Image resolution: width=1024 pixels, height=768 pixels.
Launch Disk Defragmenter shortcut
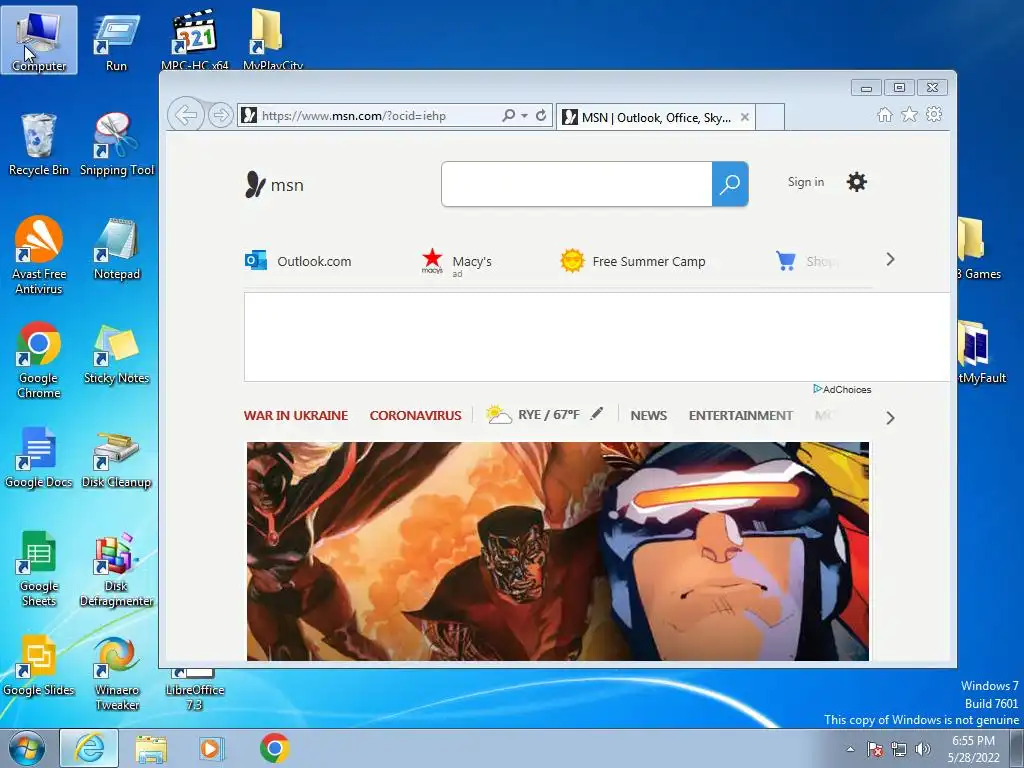coord(116,569)
